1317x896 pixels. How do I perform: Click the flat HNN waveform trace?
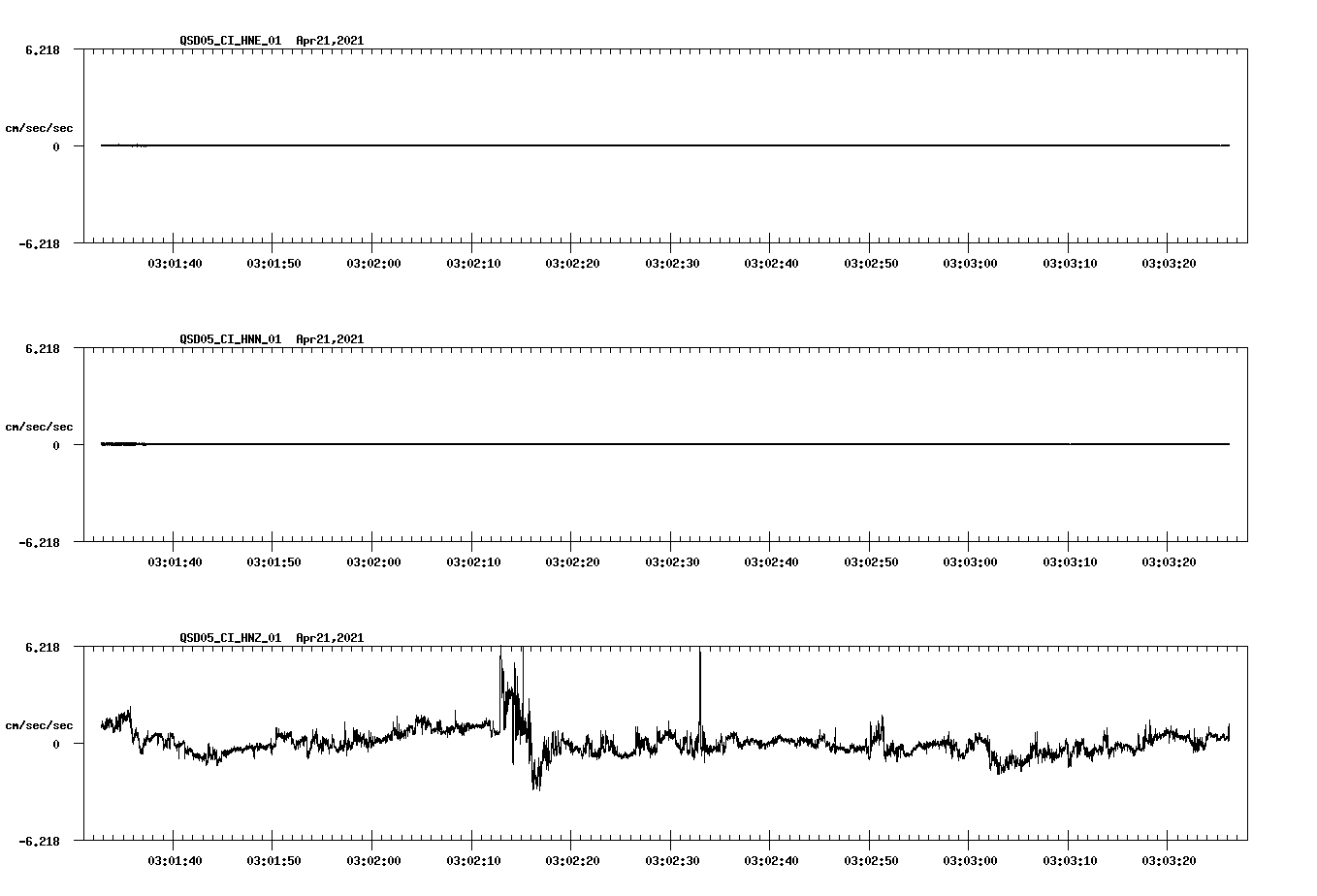(x=582, y=445)
